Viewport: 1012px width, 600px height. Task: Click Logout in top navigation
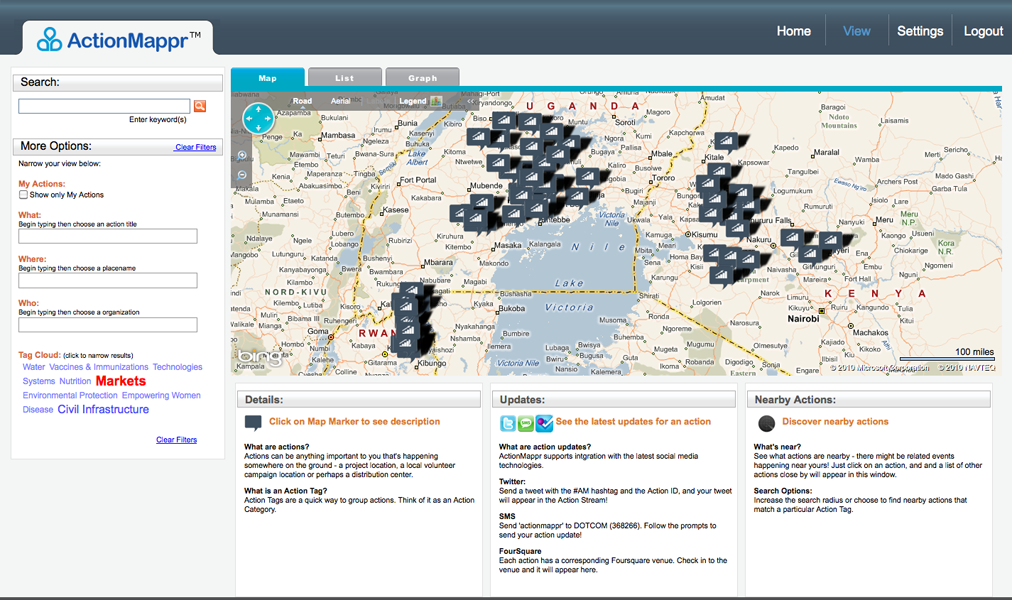point(983,31)
